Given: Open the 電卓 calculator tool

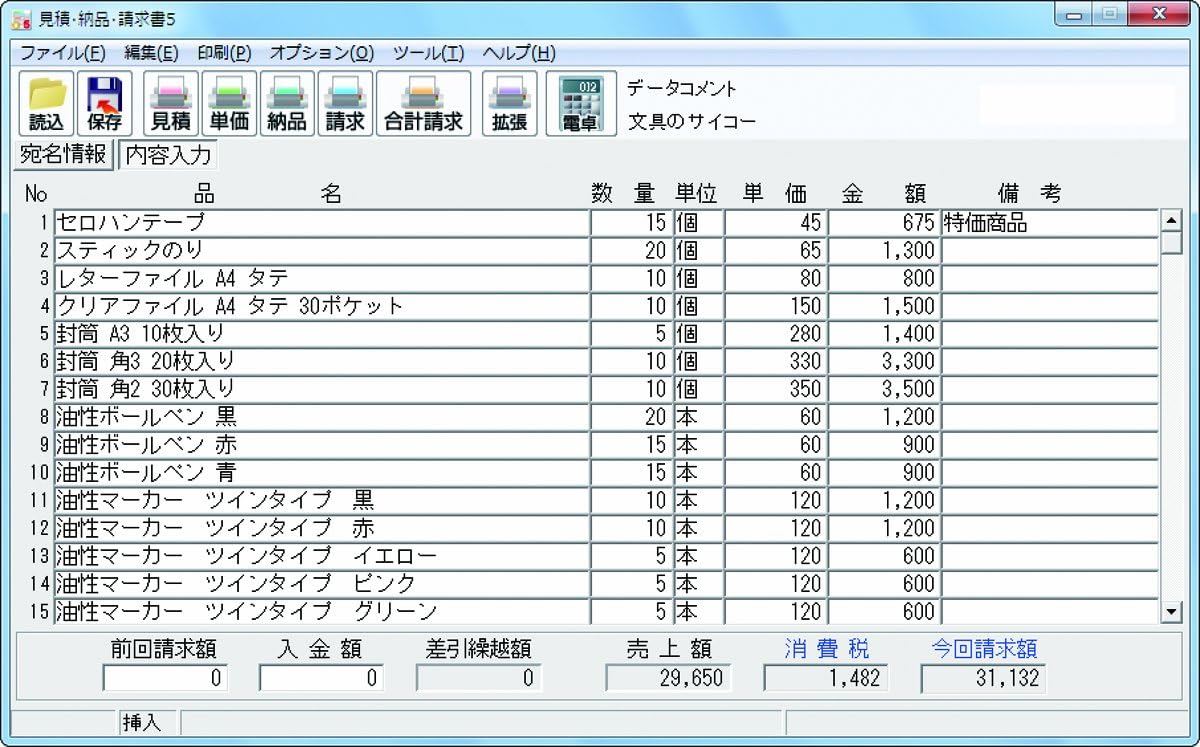Looking at the screenshot, I should (x=580, y=104).
